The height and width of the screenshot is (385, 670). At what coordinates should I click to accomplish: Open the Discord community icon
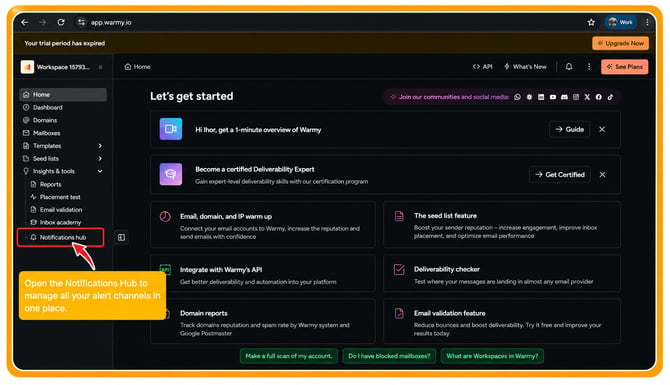(x=564, y=97)
